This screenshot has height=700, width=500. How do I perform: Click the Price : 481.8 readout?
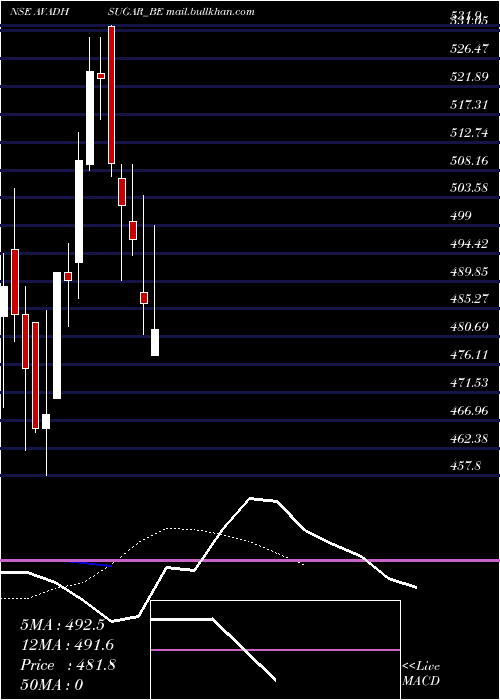point(68,665)
